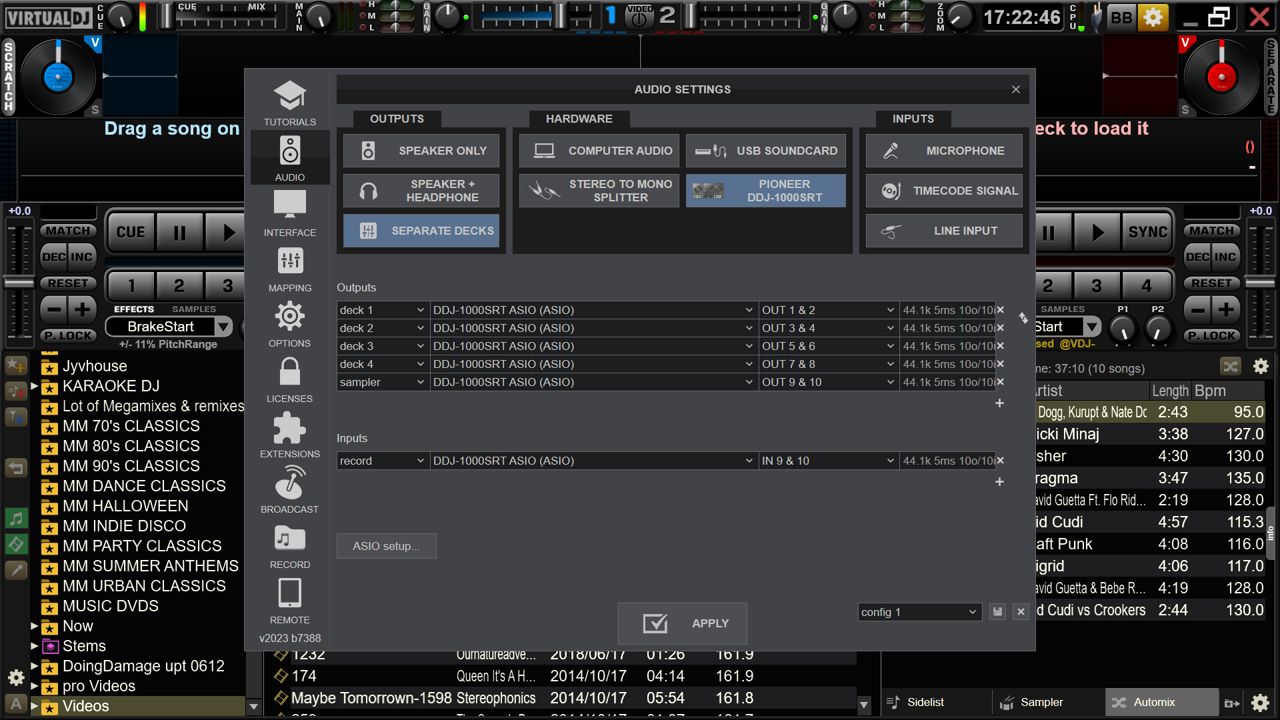Click the left deck MATCH button
Viewport: 1280px width, 720px height.
point(68,231)
